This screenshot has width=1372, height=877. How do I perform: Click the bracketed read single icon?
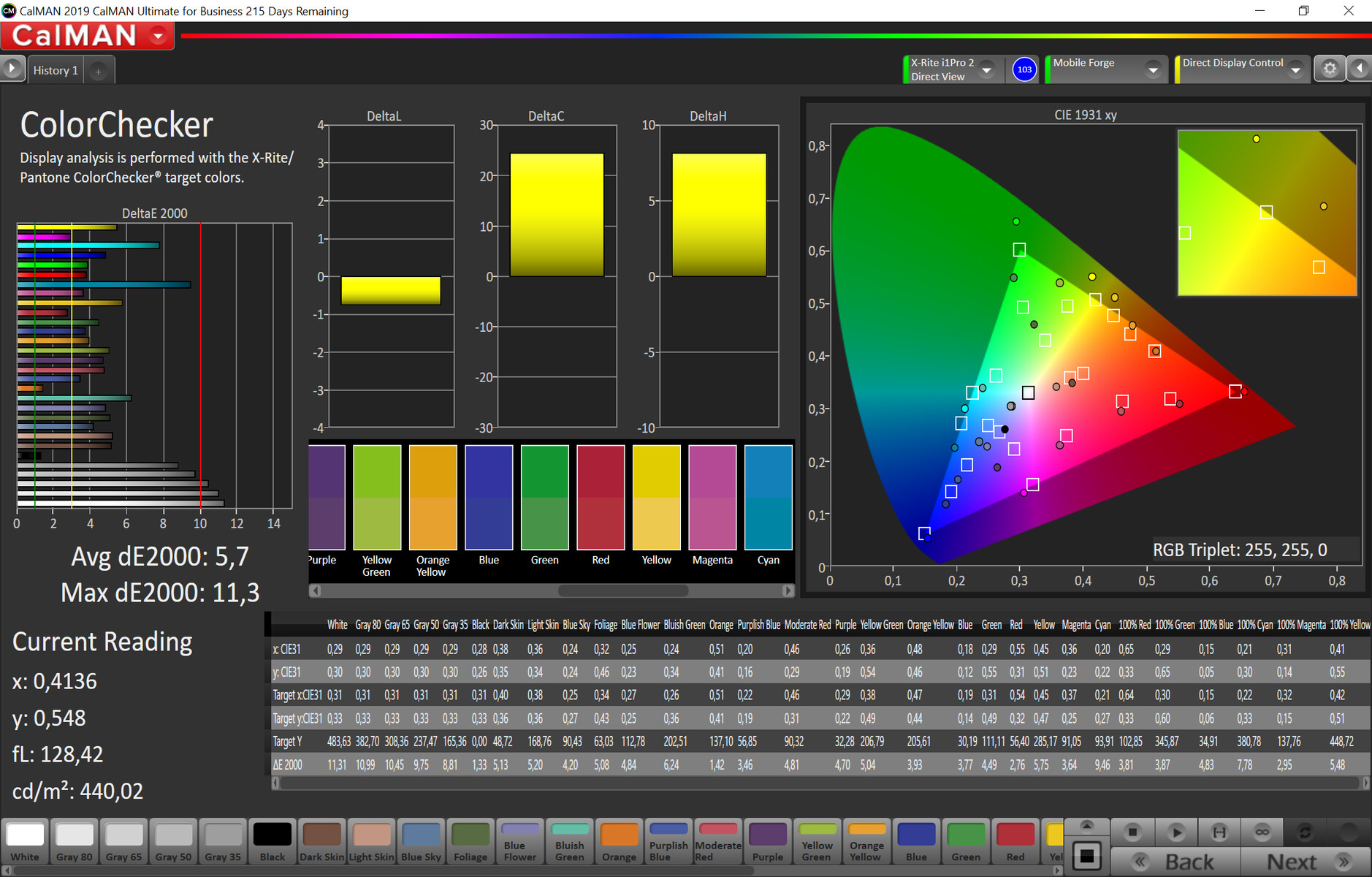(x=1219, y=832)
